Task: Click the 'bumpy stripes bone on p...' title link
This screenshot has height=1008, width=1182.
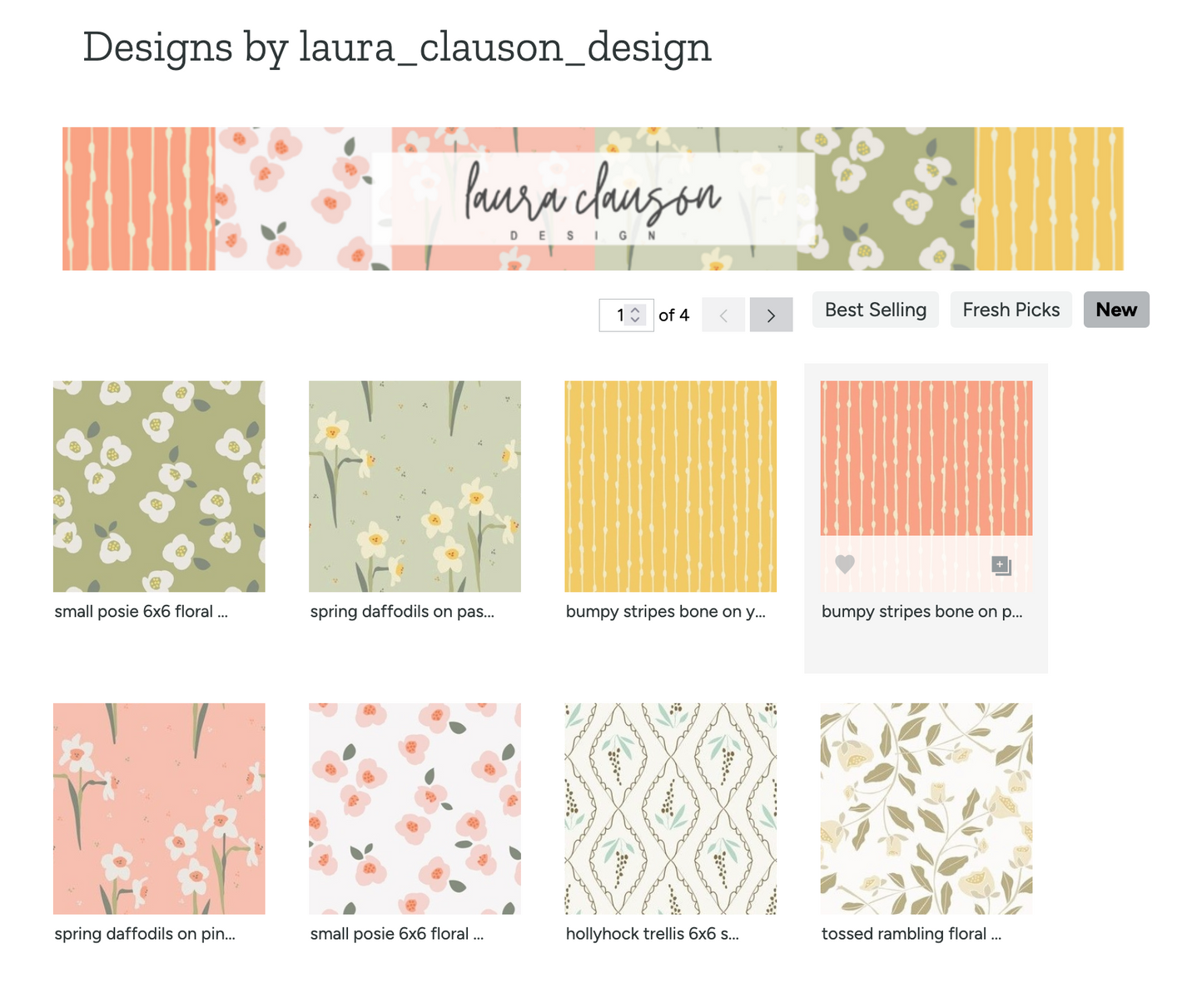Action: pos(922,612)
